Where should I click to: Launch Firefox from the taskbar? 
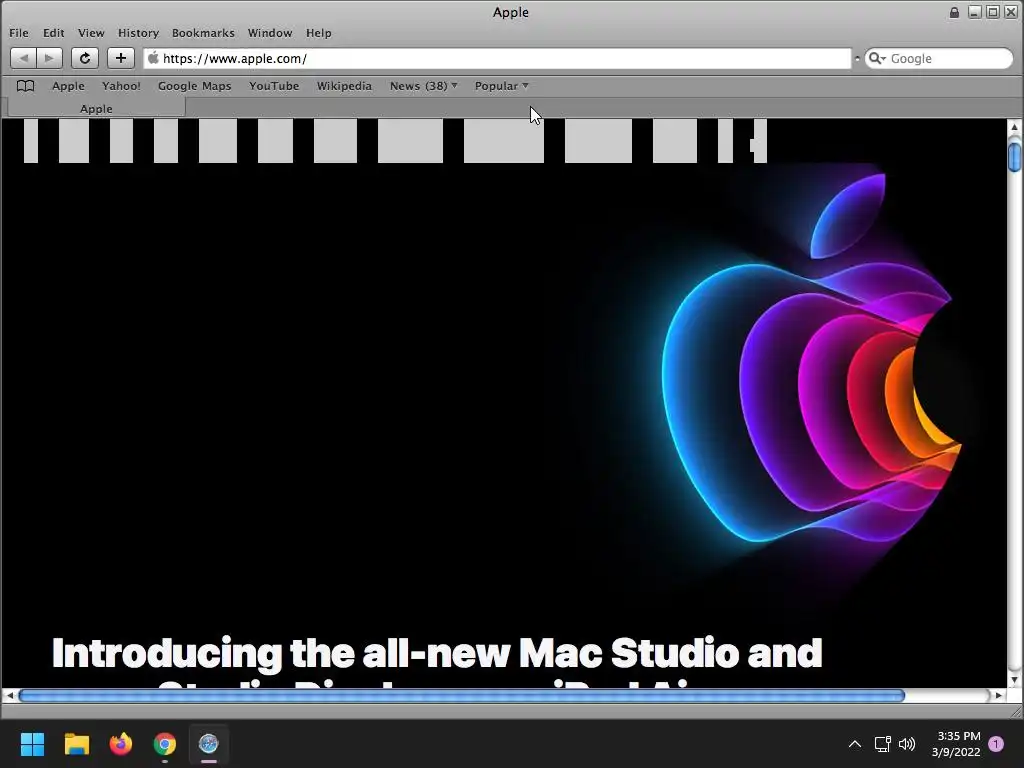point(121,744)
